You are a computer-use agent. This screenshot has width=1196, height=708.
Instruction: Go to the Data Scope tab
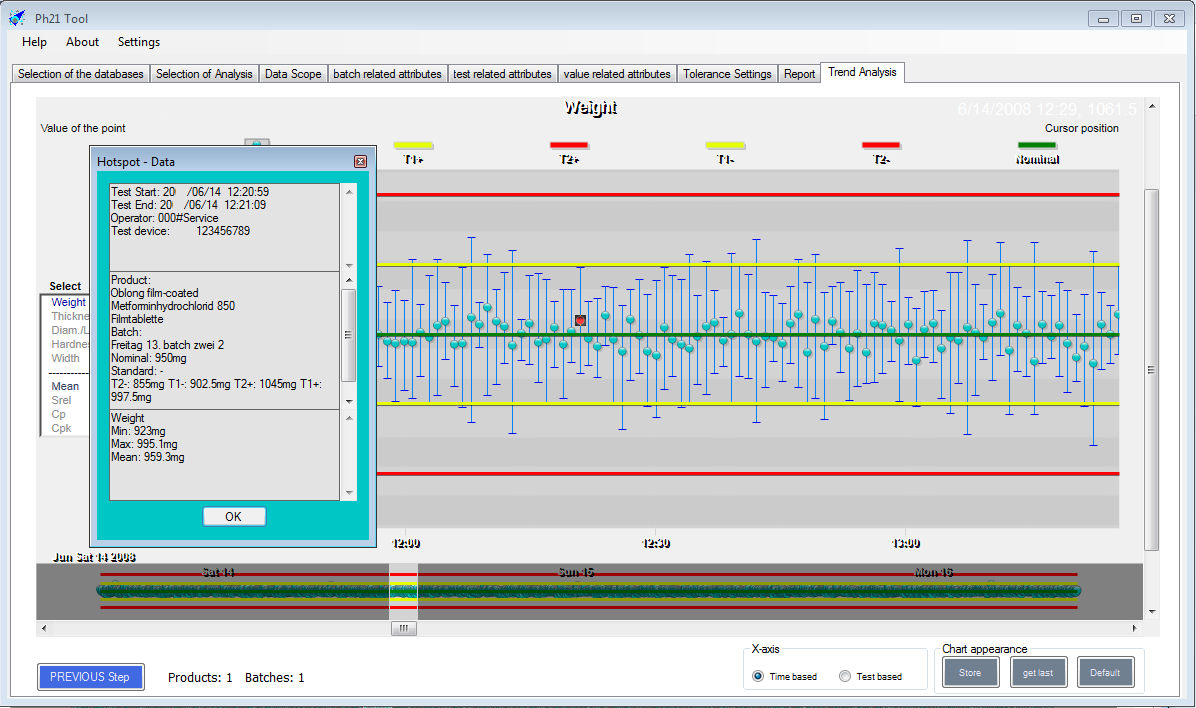click(x=293, y=74)
